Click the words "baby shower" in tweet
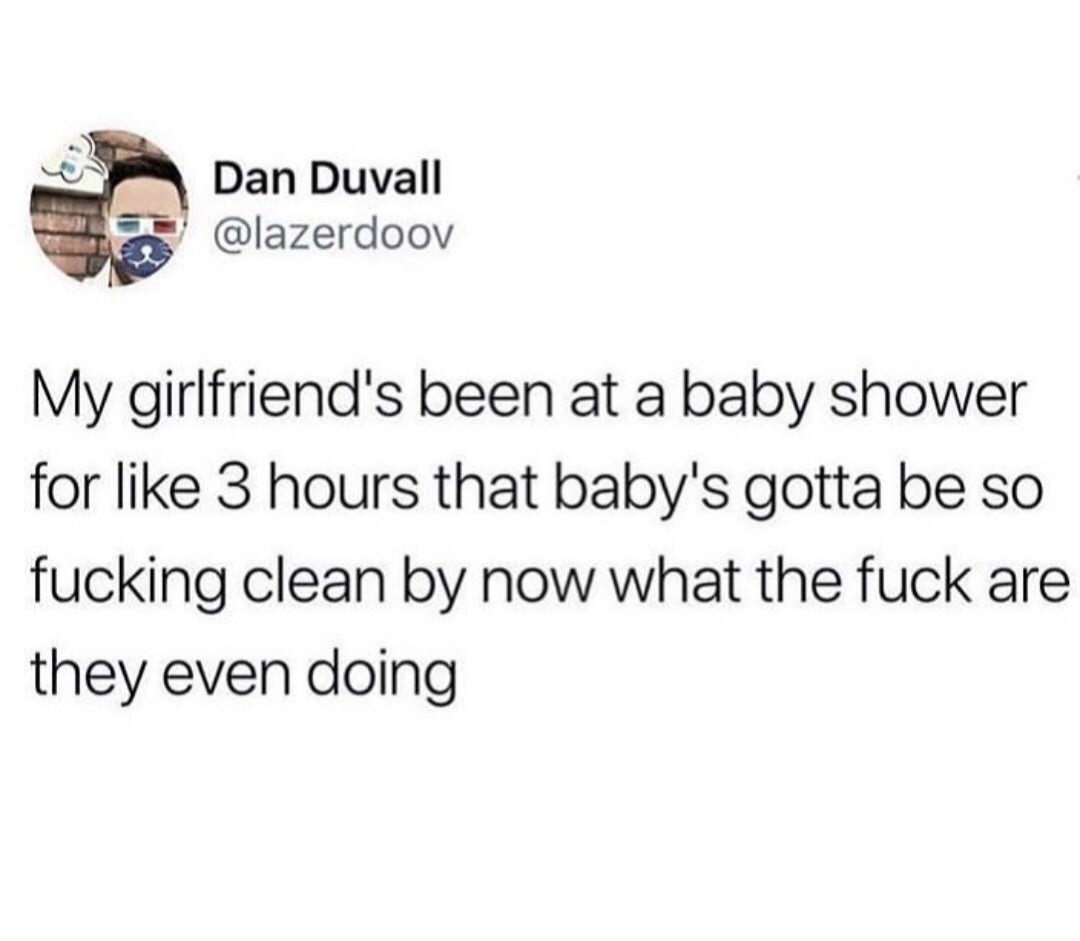The width and height of the screenshot is (1080, 941). [x=855, y=401]
